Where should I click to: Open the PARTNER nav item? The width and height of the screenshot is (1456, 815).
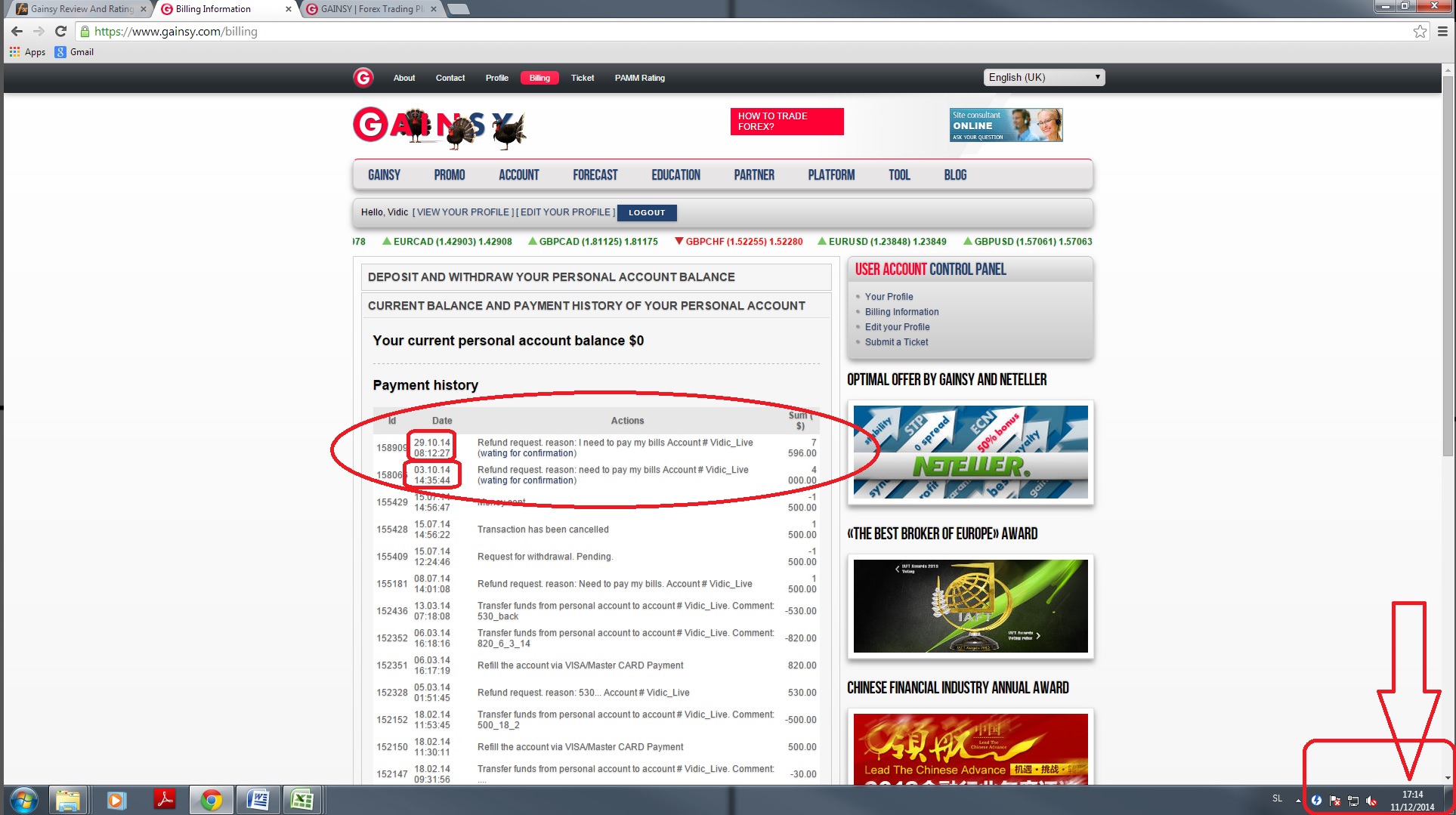pyautogui.click(x=754, y=175)
